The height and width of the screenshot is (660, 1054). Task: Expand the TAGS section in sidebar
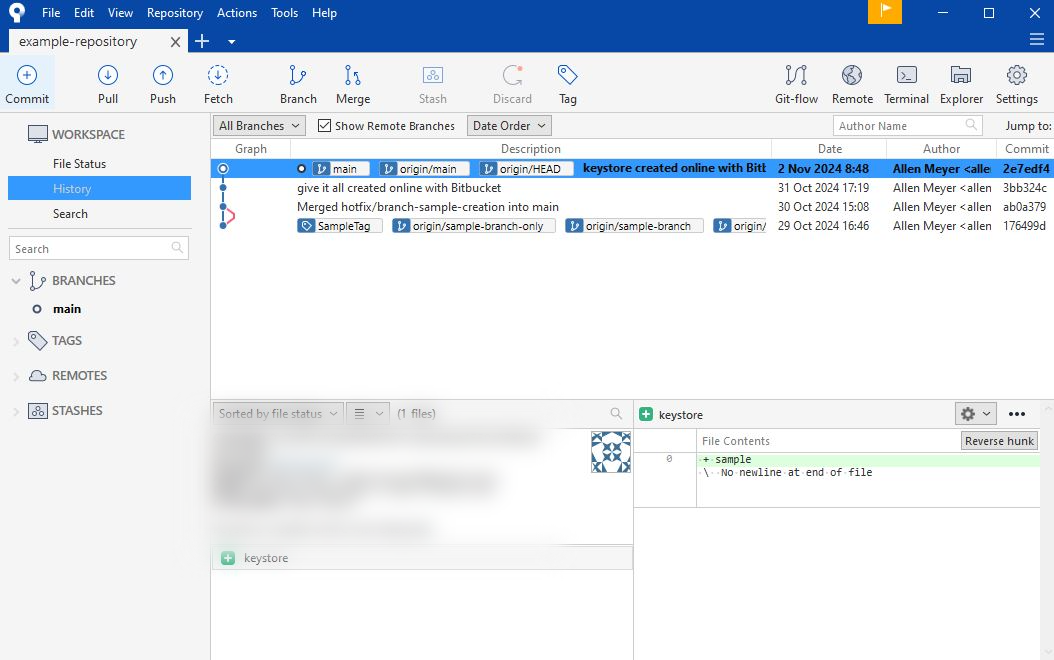click(x=16, y=341)
